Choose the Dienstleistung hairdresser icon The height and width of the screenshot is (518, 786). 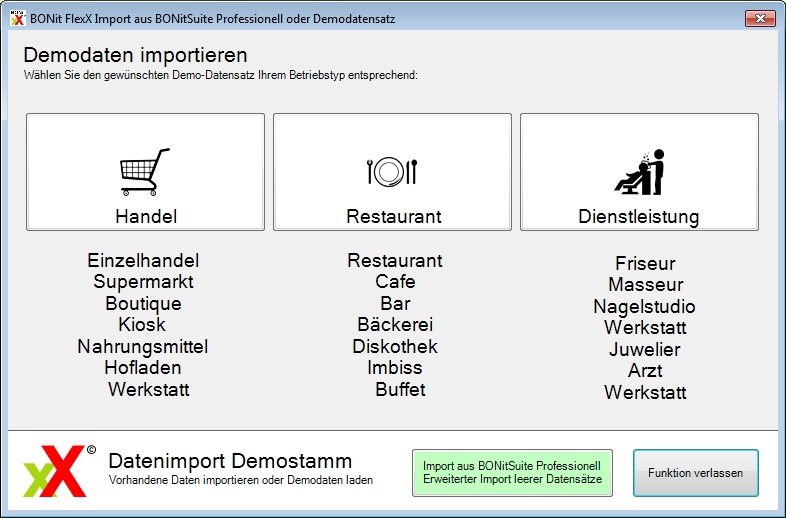639,171
